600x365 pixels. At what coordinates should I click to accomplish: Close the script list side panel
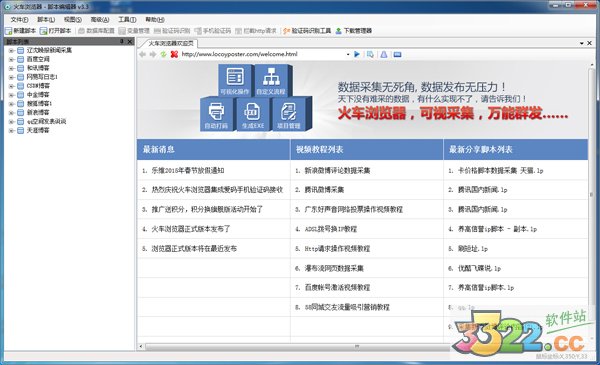130,41
